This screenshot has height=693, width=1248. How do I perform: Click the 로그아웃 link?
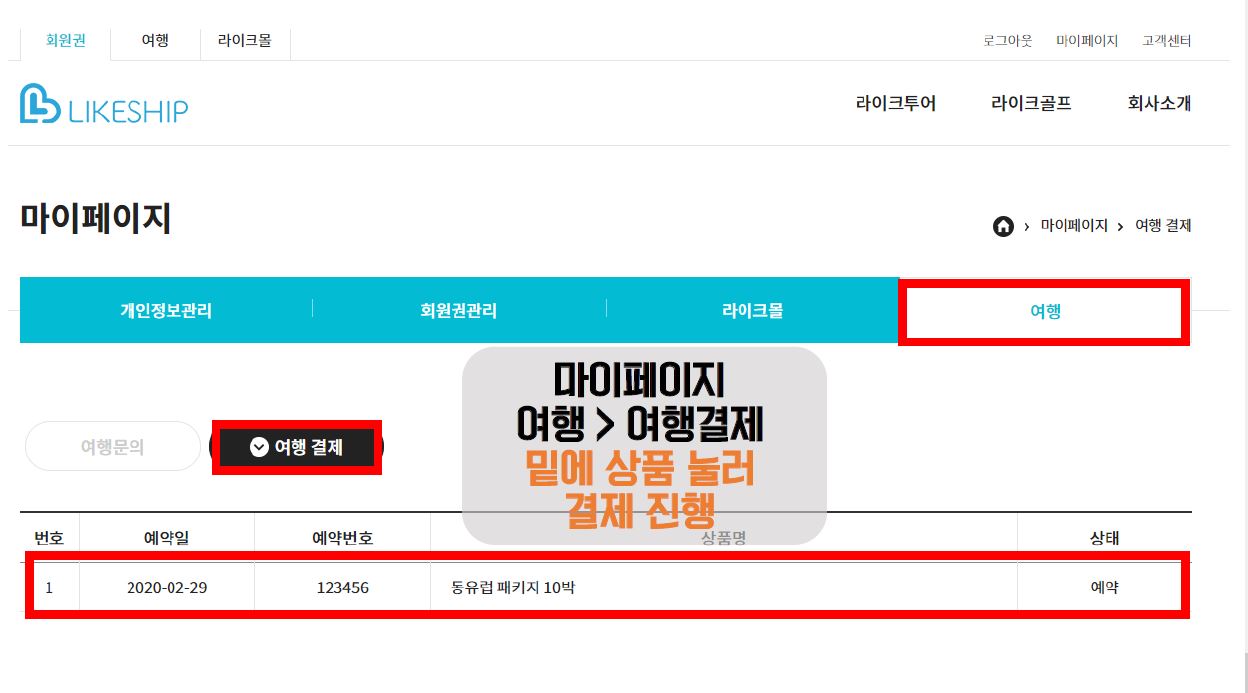[x=1008, y=41]
